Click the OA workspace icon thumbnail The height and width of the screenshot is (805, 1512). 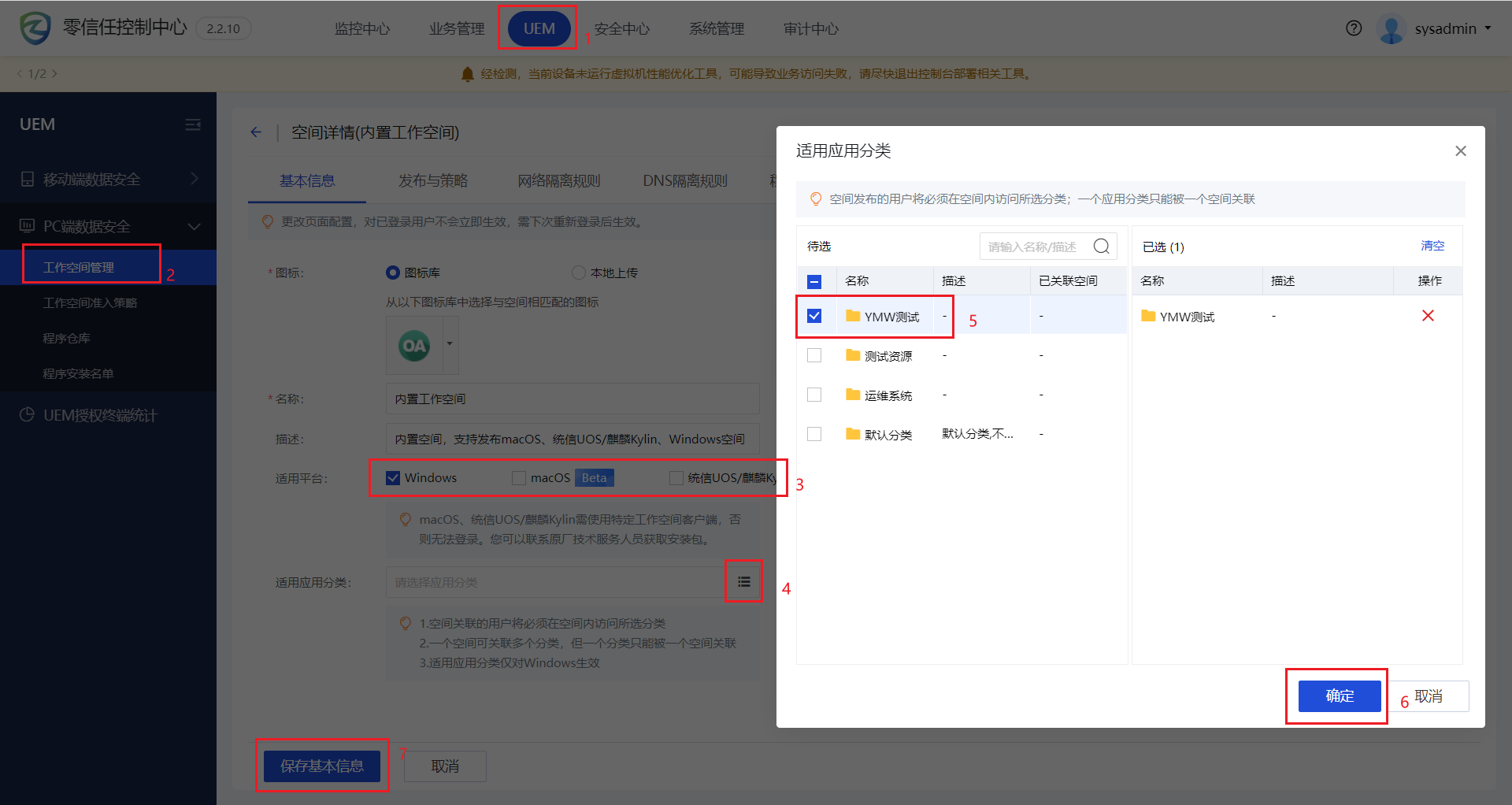click(414, 345)
